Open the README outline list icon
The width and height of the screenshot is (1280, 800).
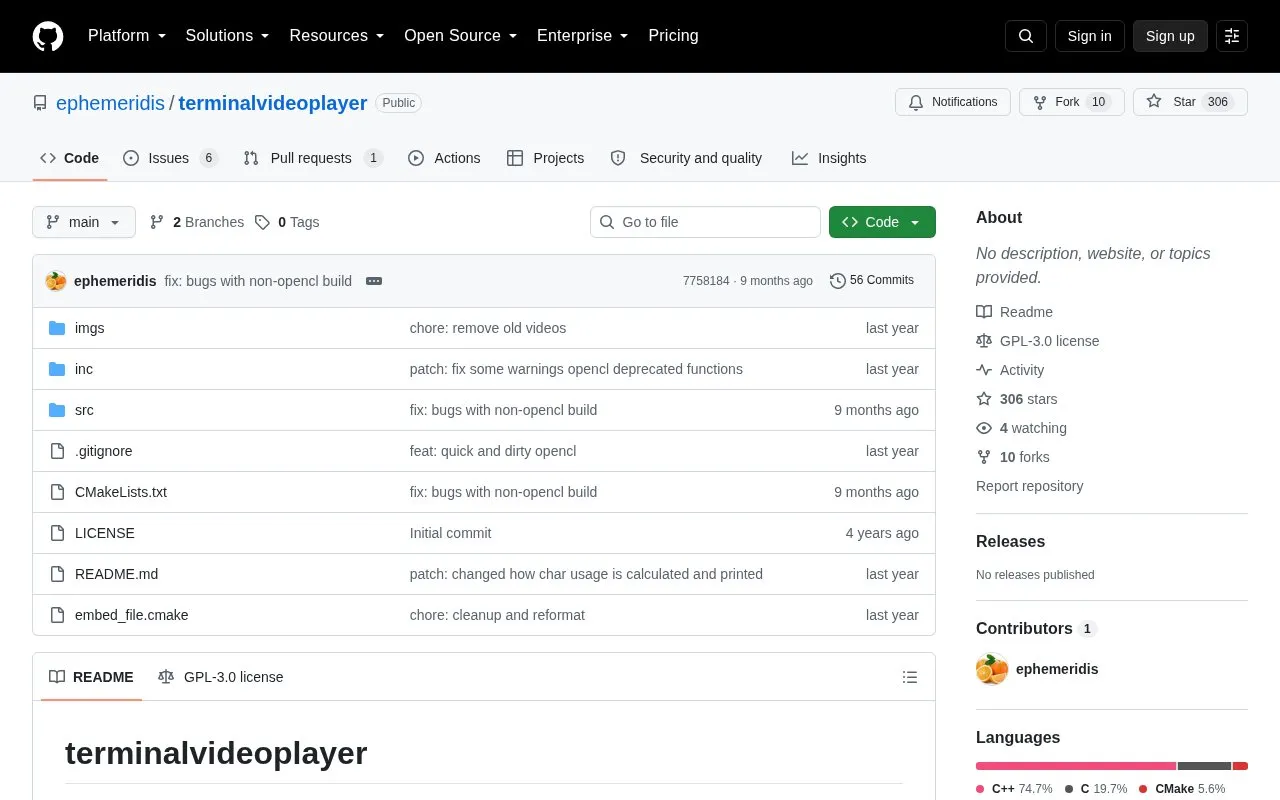(x=910, y=677)
